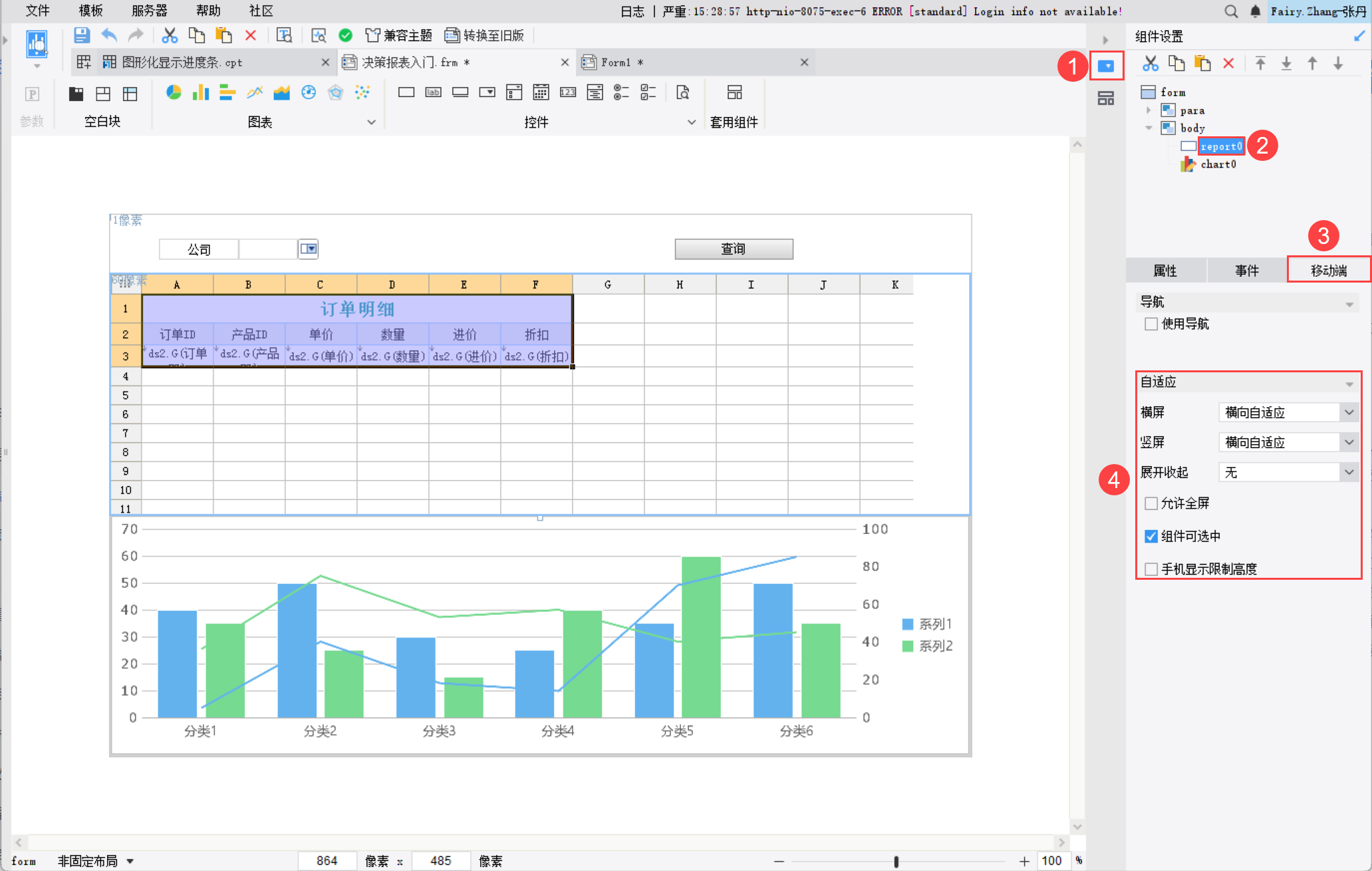This screenshot has width=1372, height=871.
Task: Uncheck the 组件可选中 checkbox
Action: tap(1151, 537)
